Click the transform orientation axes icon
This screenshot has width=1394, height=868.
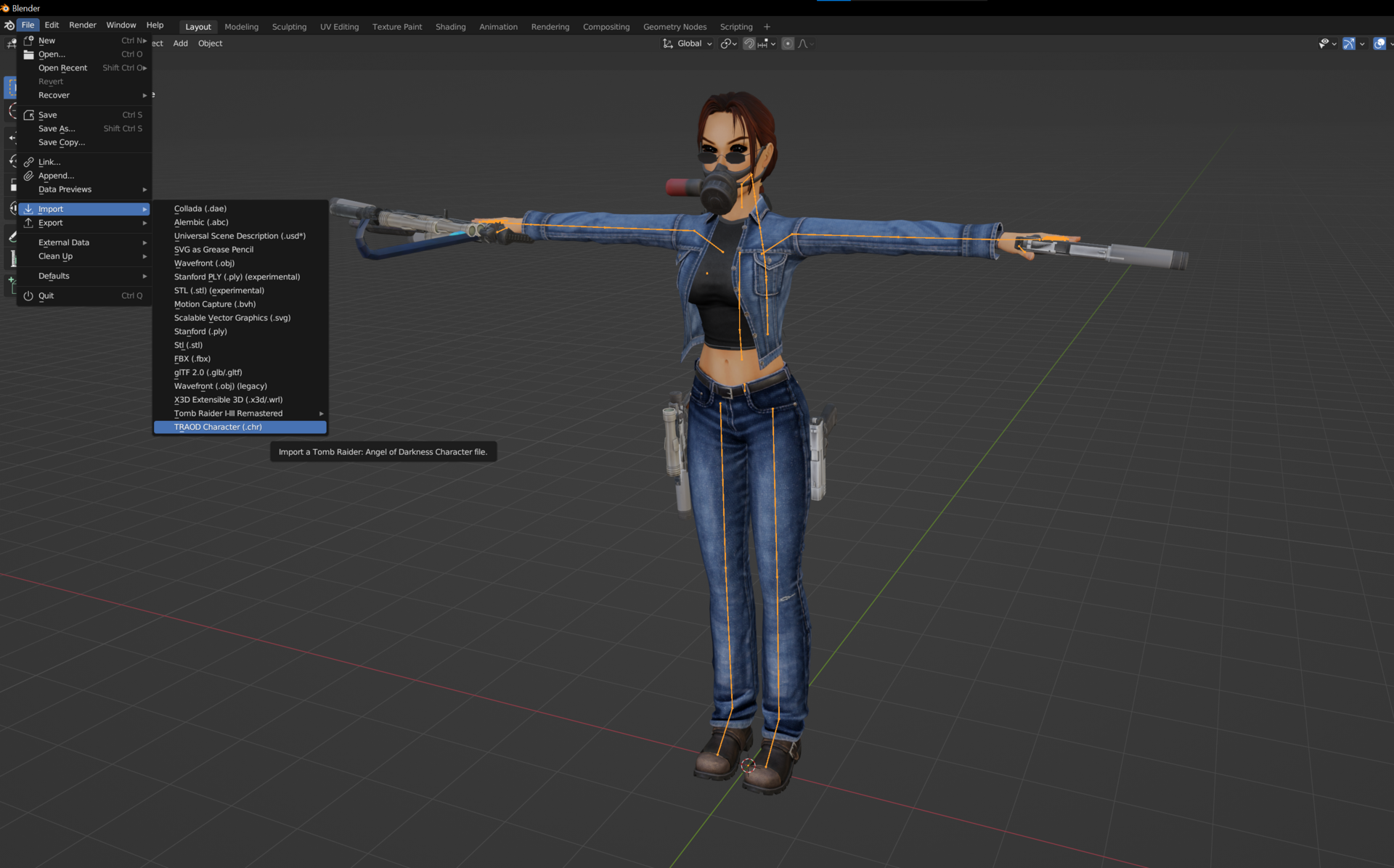click(x=668, y=44)
